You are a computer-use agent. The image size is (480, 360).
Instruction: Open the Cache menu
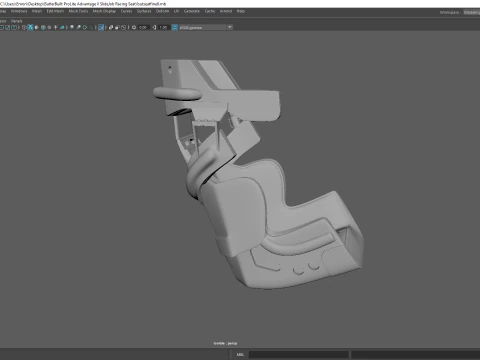(210, 11)
